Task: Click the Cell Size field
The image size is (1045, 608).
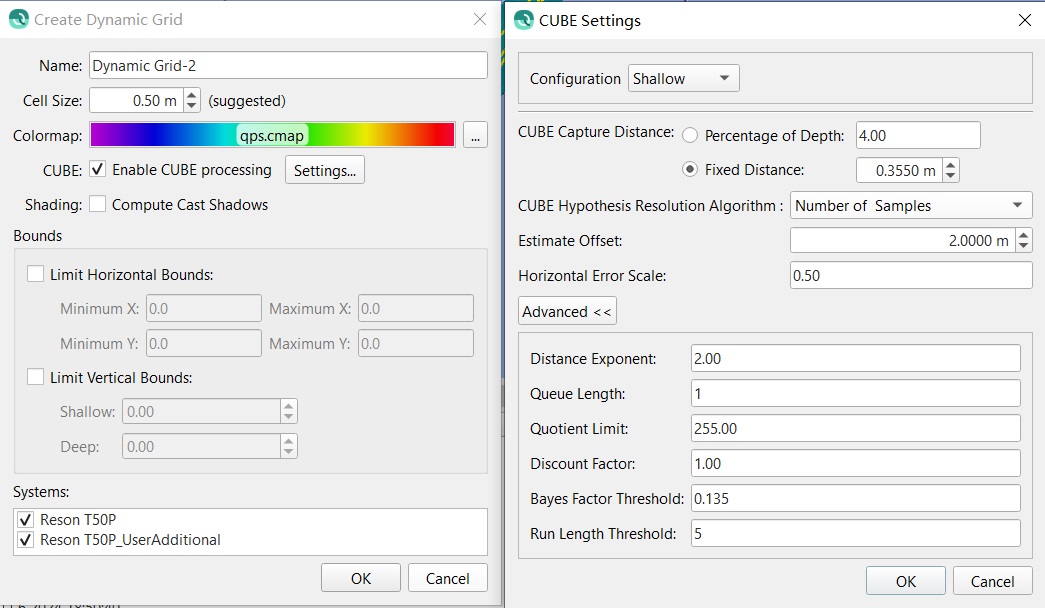Action: pyautogui.click(x=137, y=101)
